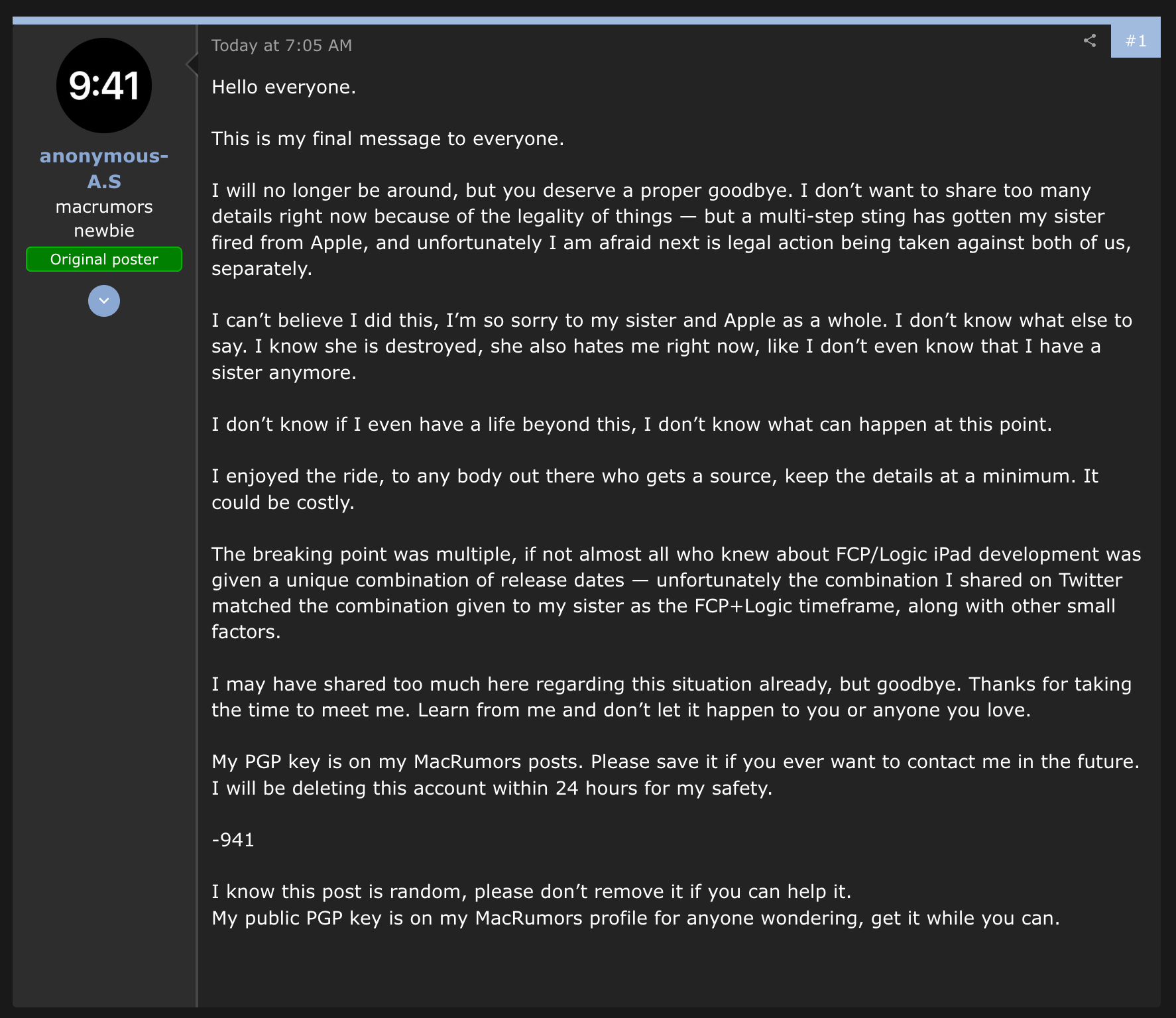Click the "macrumors newbie" user title
This screenshot has height=1018, width=1176.
tap(104, 219)
